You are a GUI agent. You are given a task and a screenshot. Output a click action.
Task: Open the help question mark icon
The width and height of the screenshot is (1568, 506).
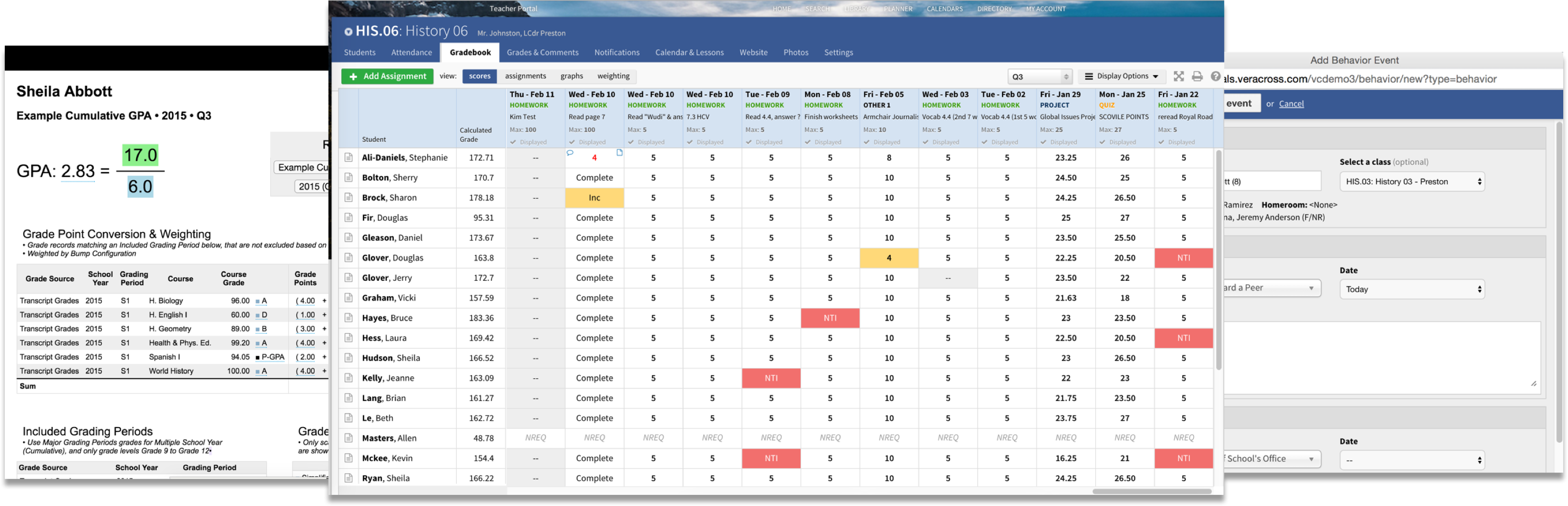click(1215, 76)
